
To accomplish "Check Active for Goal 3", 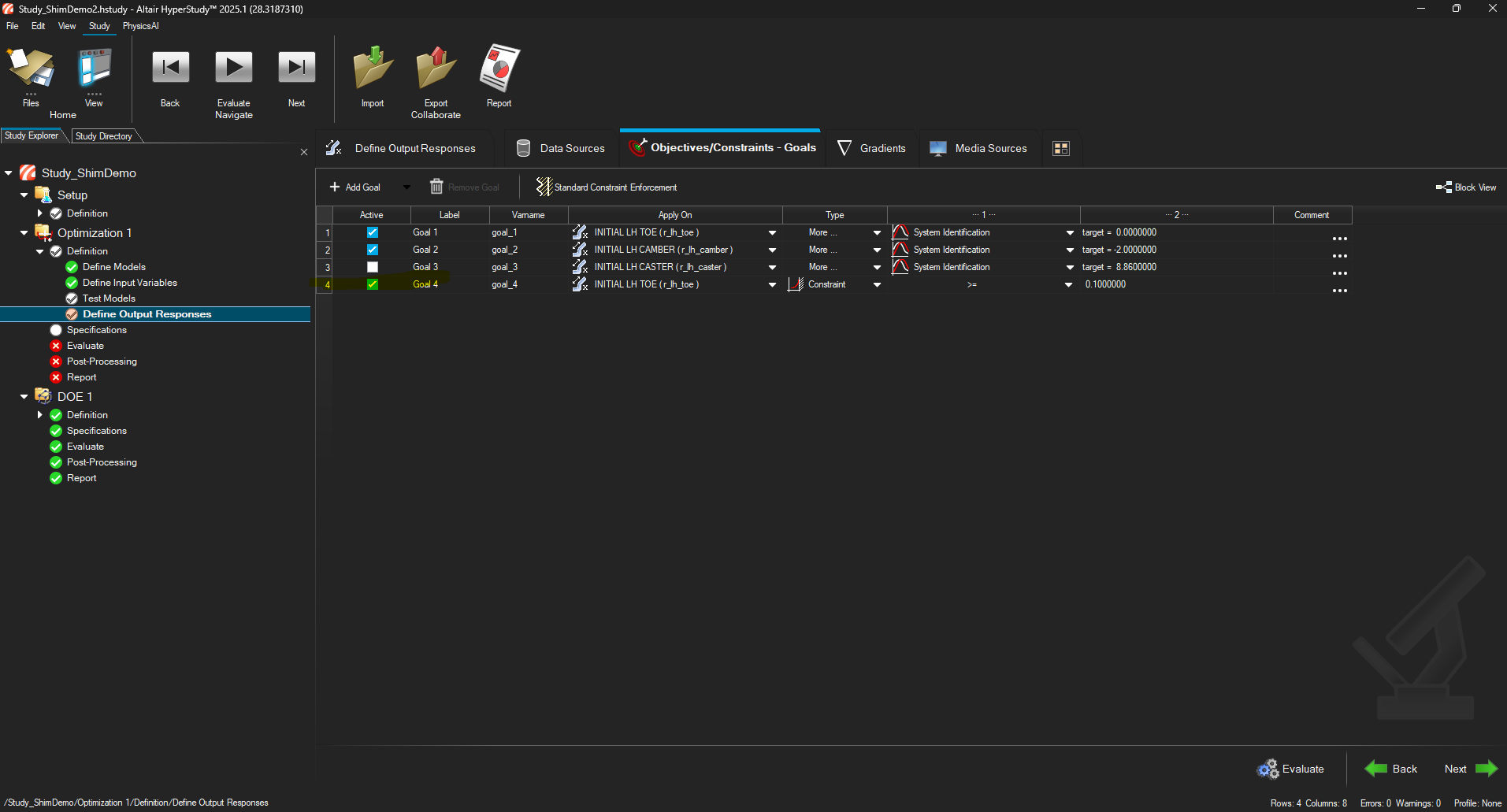I will pos(373,267).
